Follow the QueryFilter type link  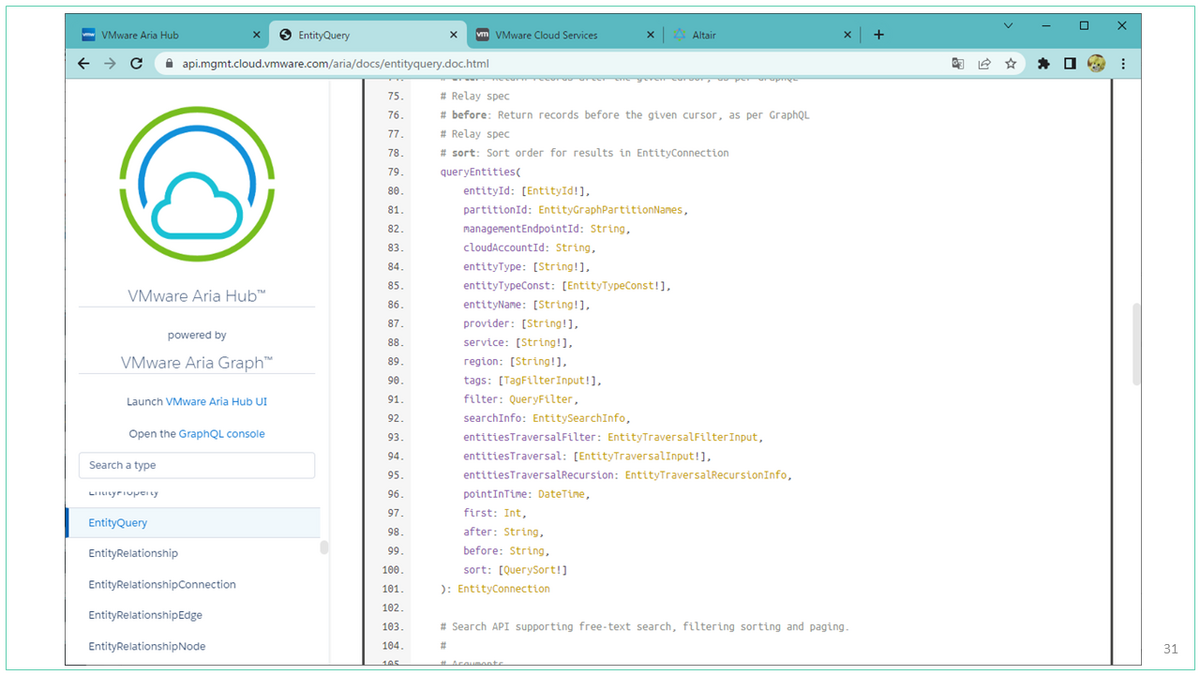click(x=541, y=400)
